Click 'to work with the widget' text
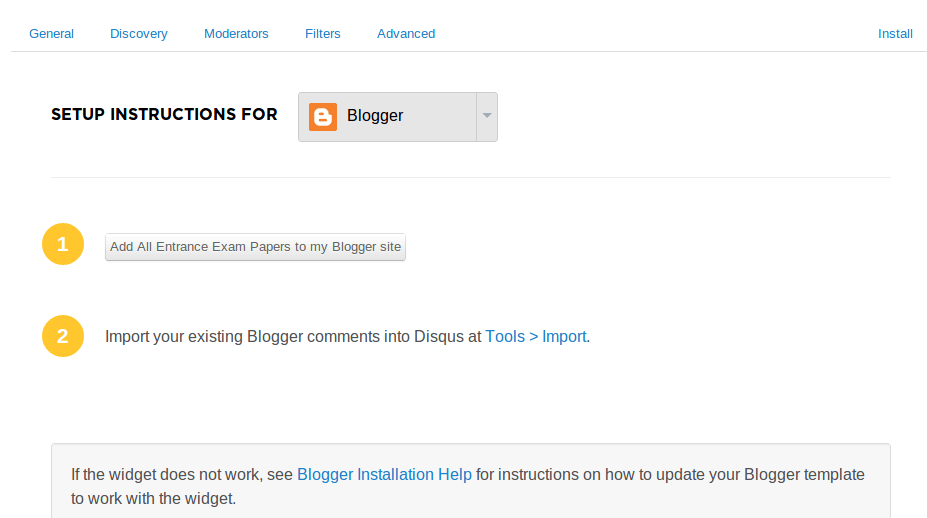Image resolution: width=927 pixels, height=518 pixels. [154, 498]
